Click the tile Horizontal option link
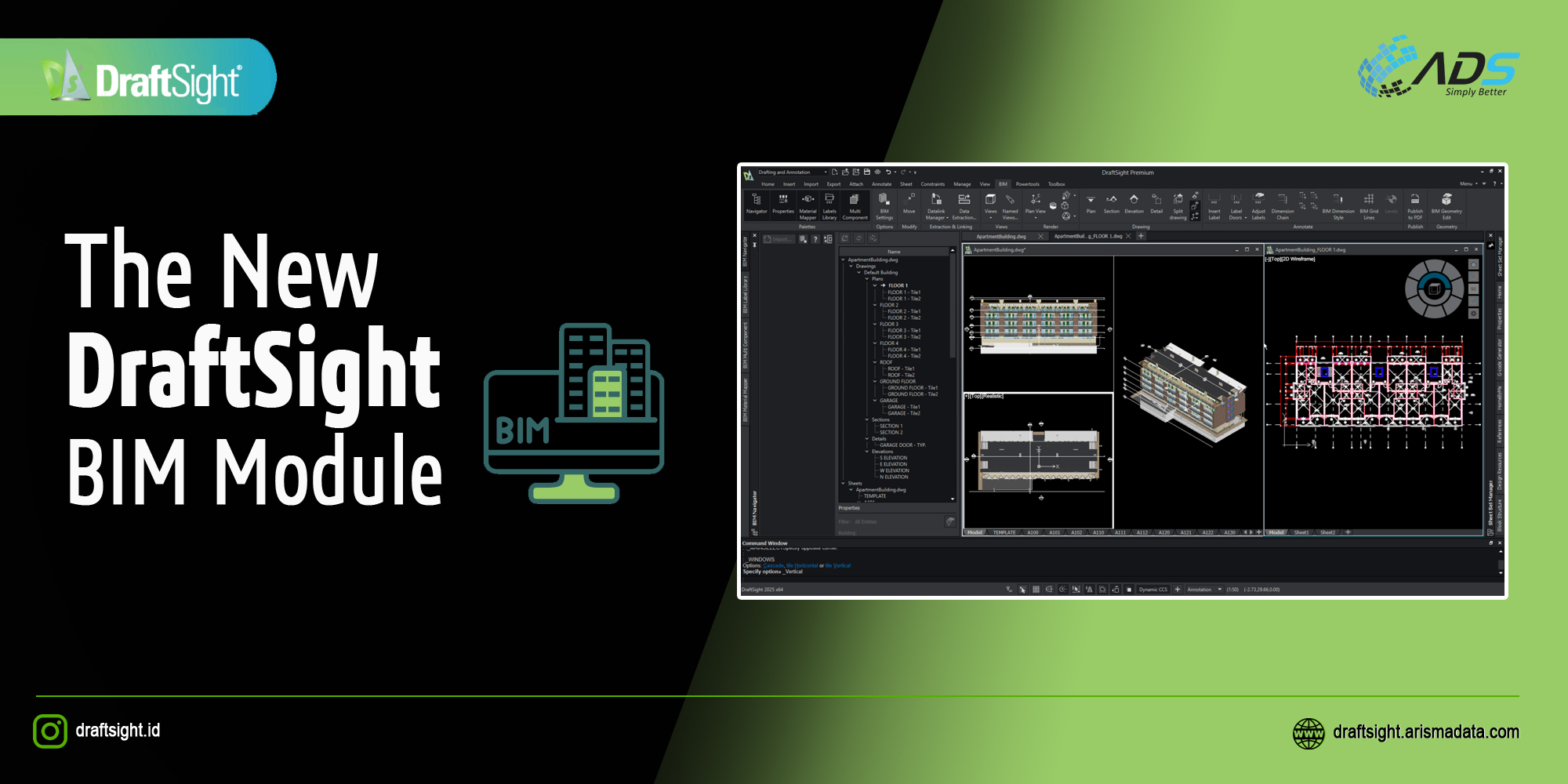1568x784 pixels. [802, 565]
